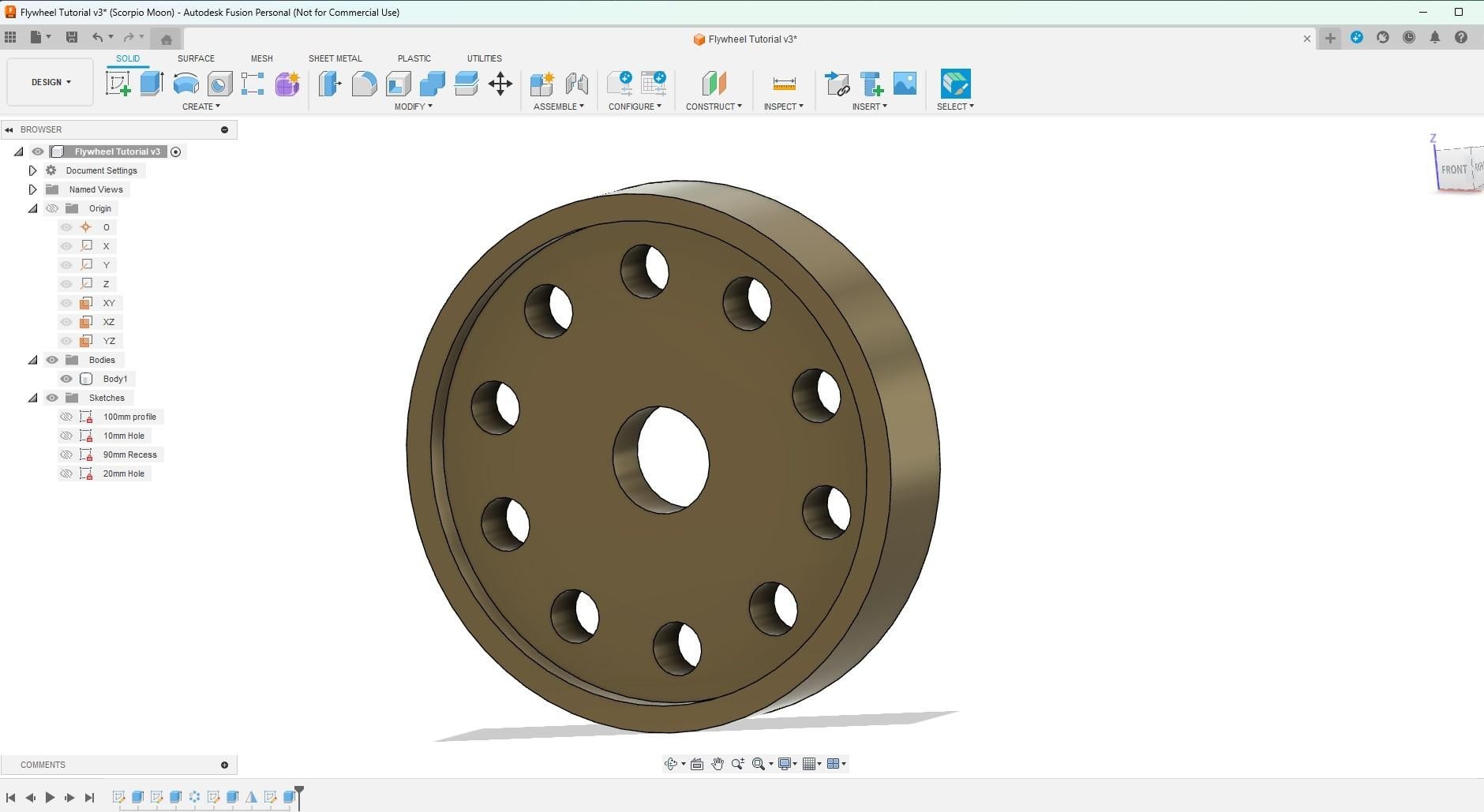Expand Document Settings node

(32, 170)
